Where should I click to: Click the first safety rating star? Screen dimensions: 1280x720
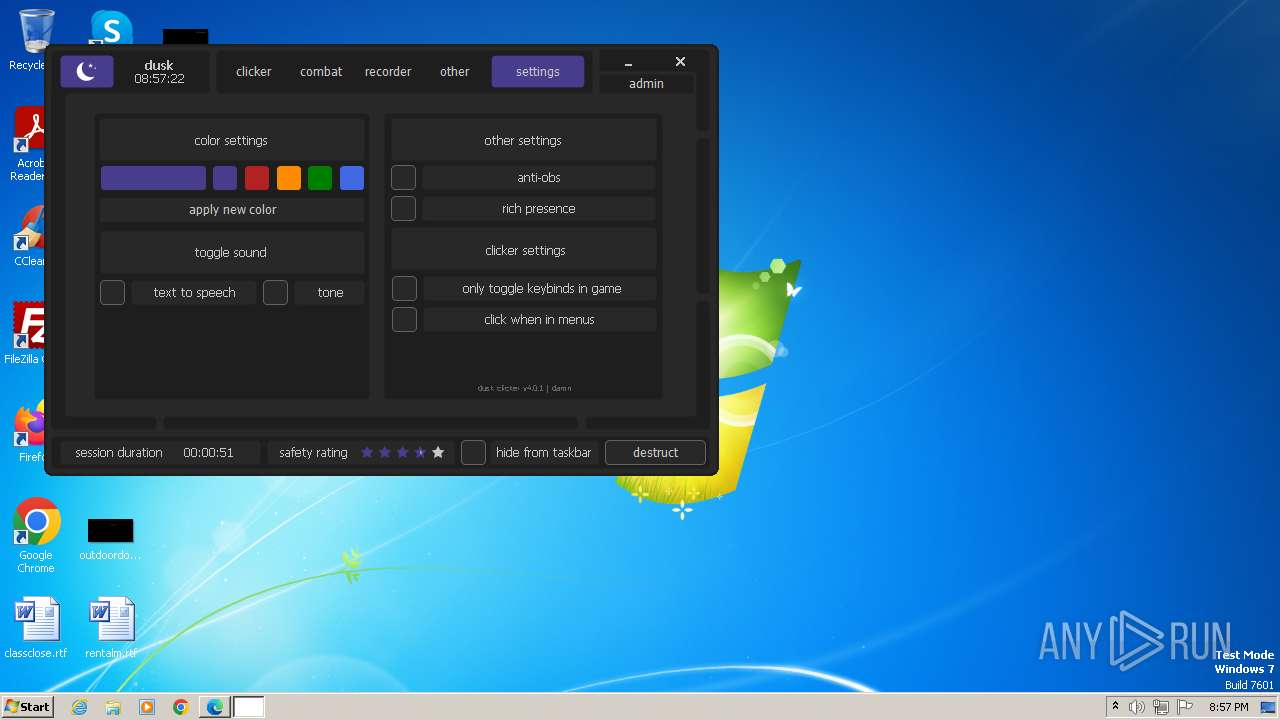[x=367, y=453]
